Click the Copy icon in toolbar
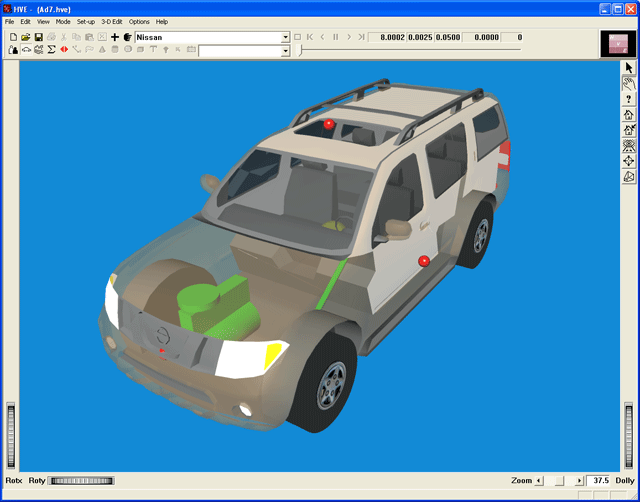This screenshot has height=502, width=640. 77,37
